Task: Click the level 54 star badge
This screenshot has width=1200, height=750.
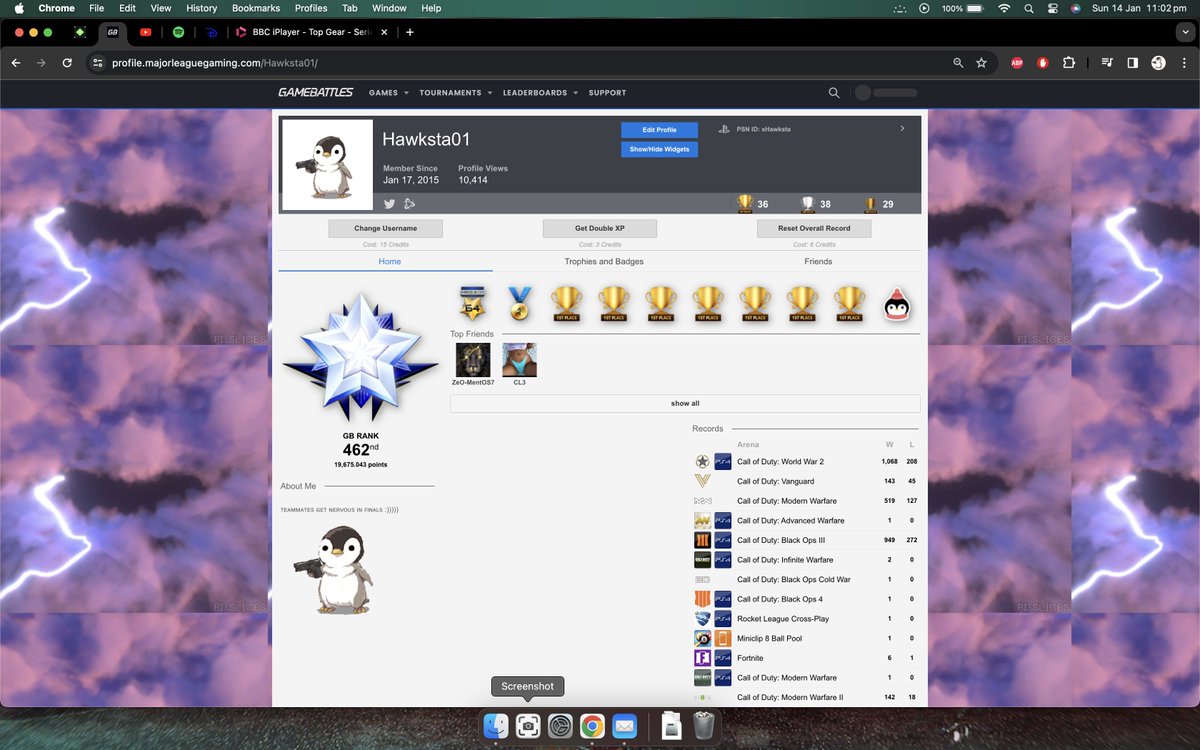Action: coord(471,304)
